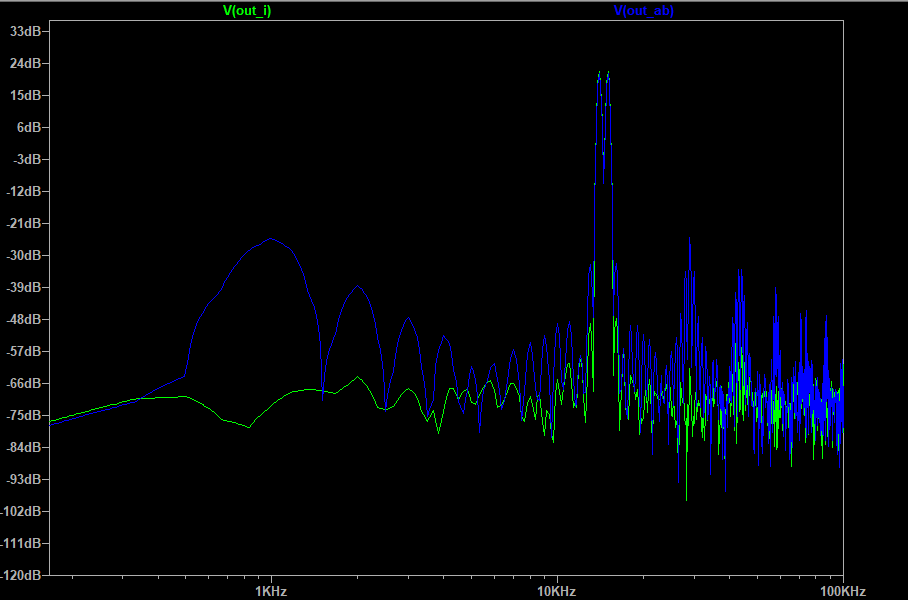
Task: Click the 1KHz frequency axis label
Action: (x=271, y=591)
